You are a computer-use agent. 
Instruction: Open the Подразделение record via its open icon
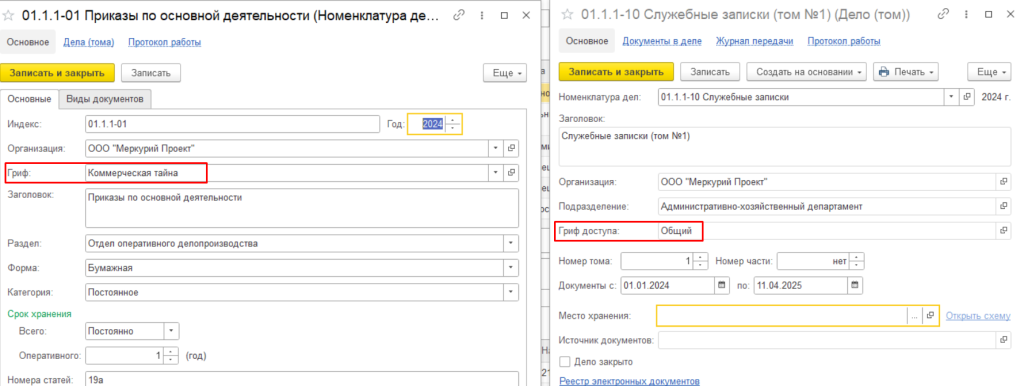coord(1003,206)
